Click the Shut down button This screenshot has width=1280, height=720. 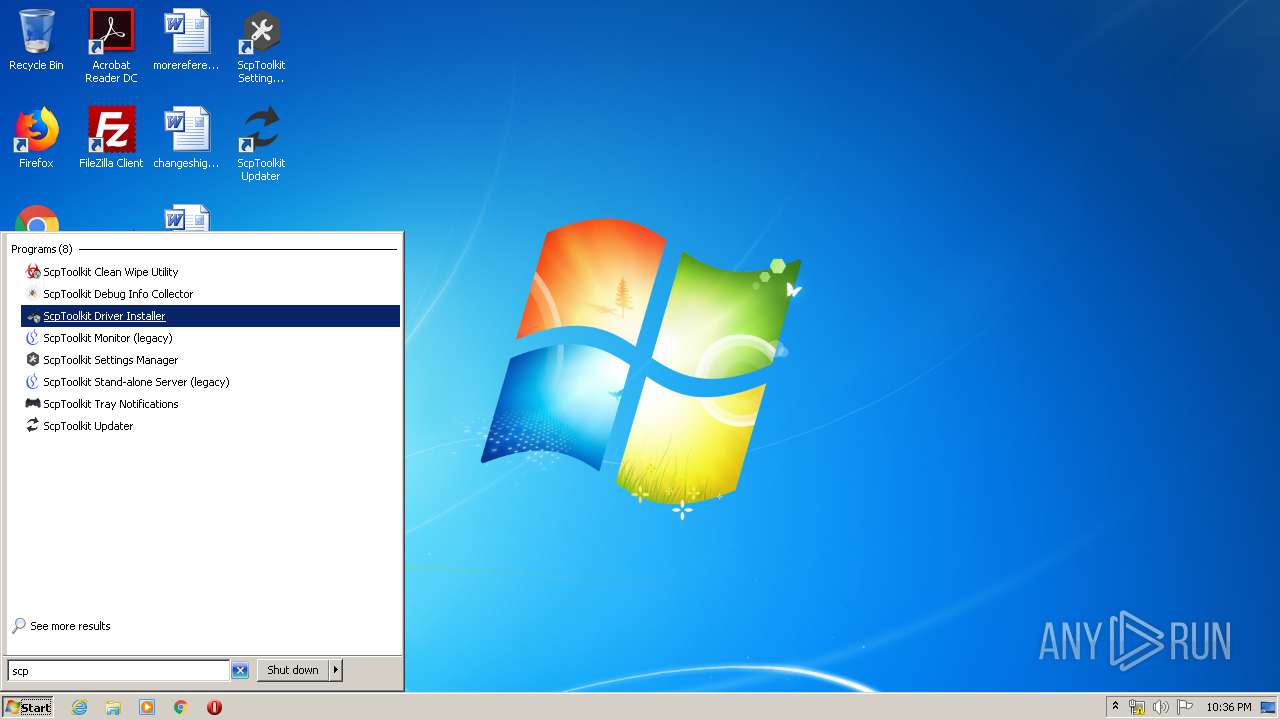[293, 670]
